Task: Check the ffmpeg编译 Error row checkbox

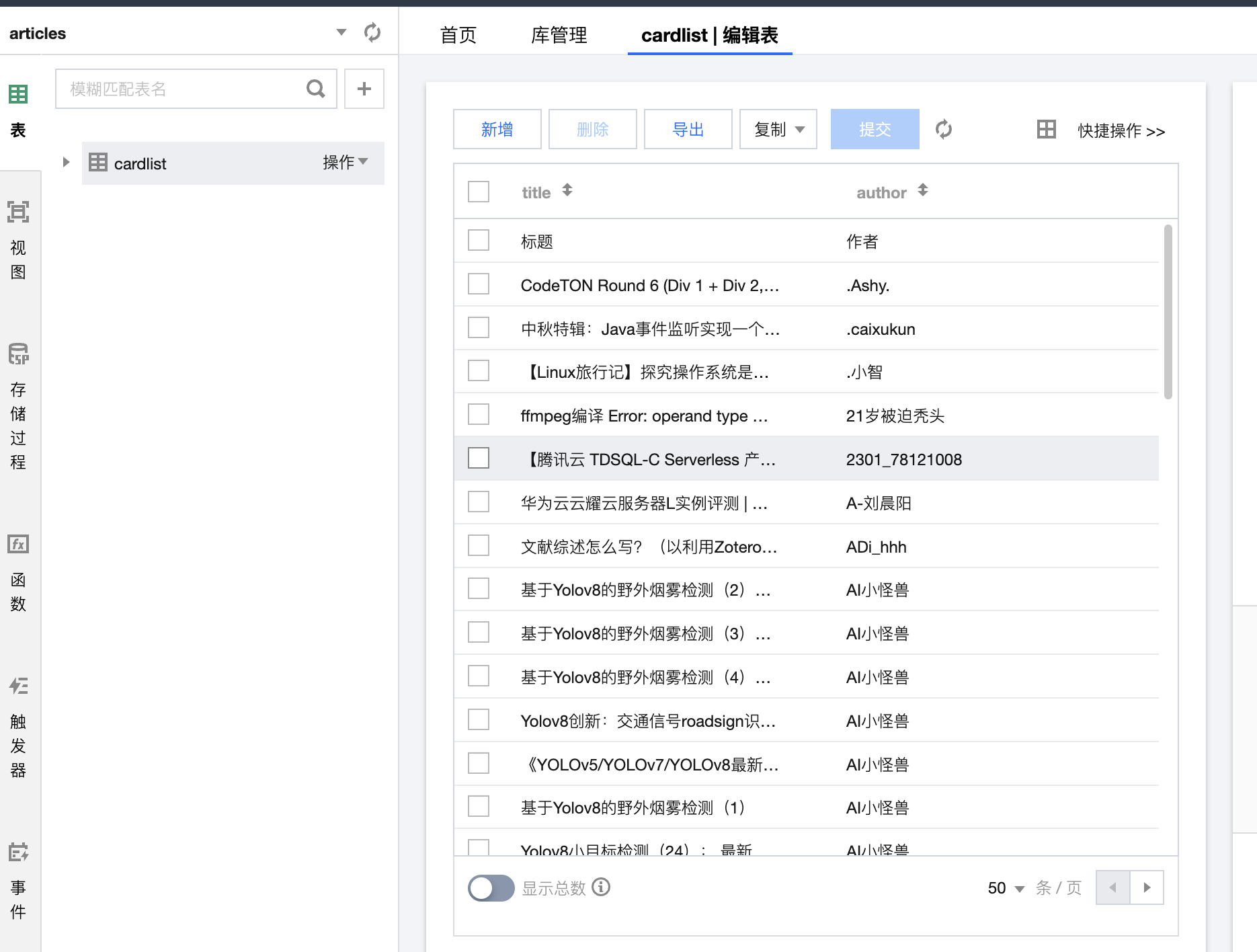Action: pyautogui.click(x=479, y=414)
